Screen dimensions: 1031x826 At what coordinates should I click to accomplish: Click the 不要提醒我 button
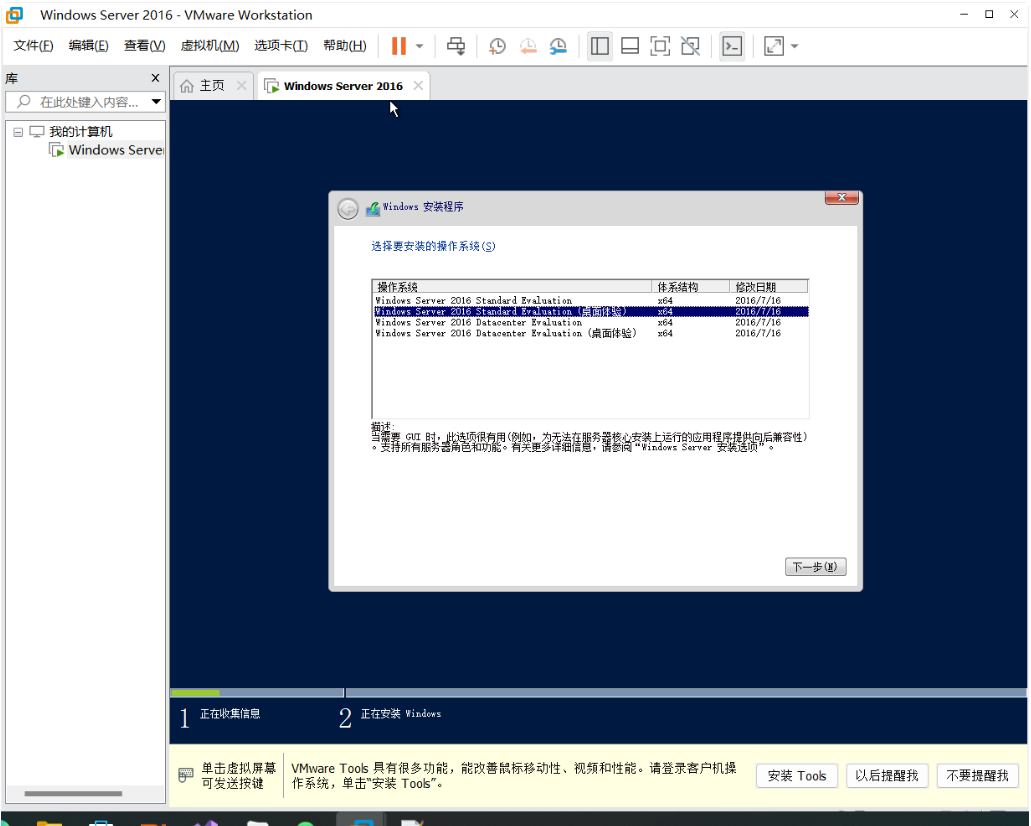pyautogui.click(x=977, y=775)
